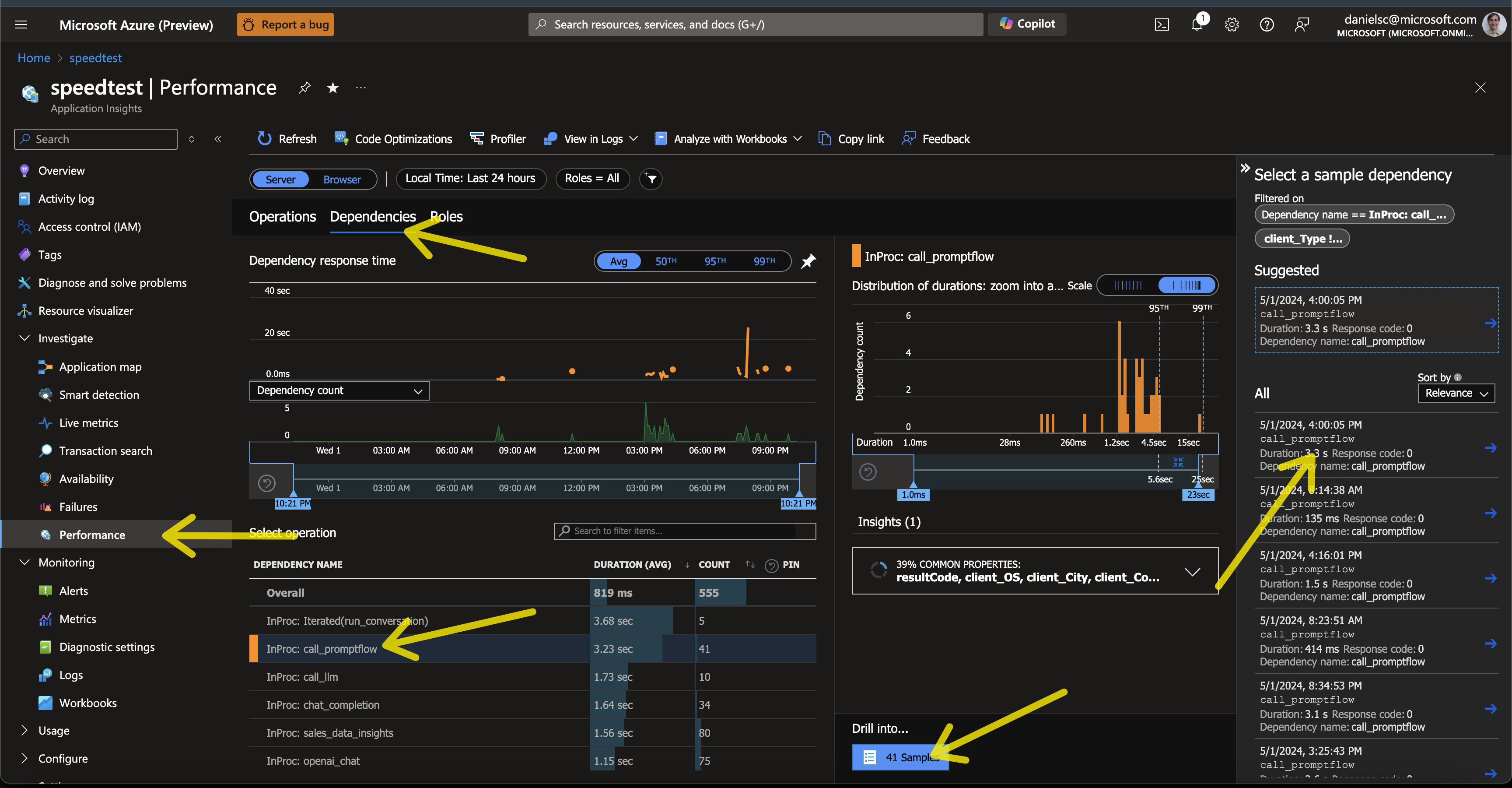This screenshot has height=788, width=1512.
Task: Pin the dependency response time chart
Action: [808, 261]
